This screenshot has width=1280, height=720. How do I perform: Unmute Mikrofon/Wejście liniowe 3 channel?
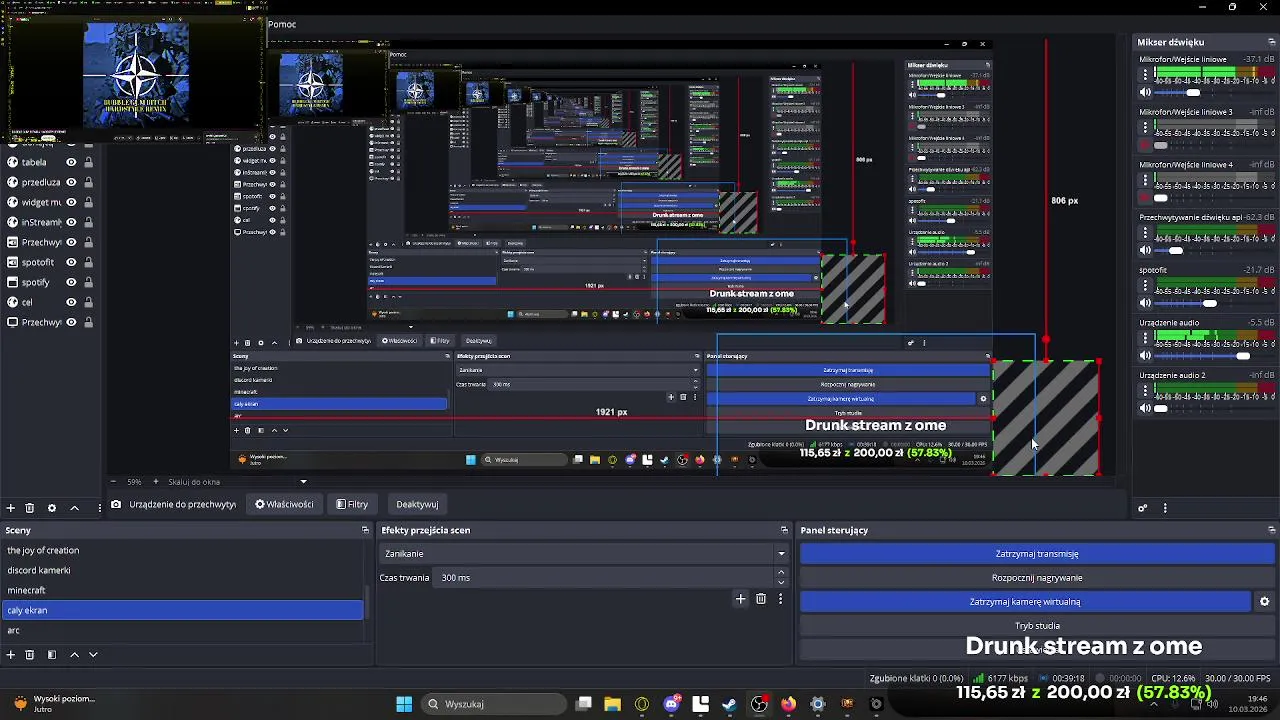coord(1146,145)
